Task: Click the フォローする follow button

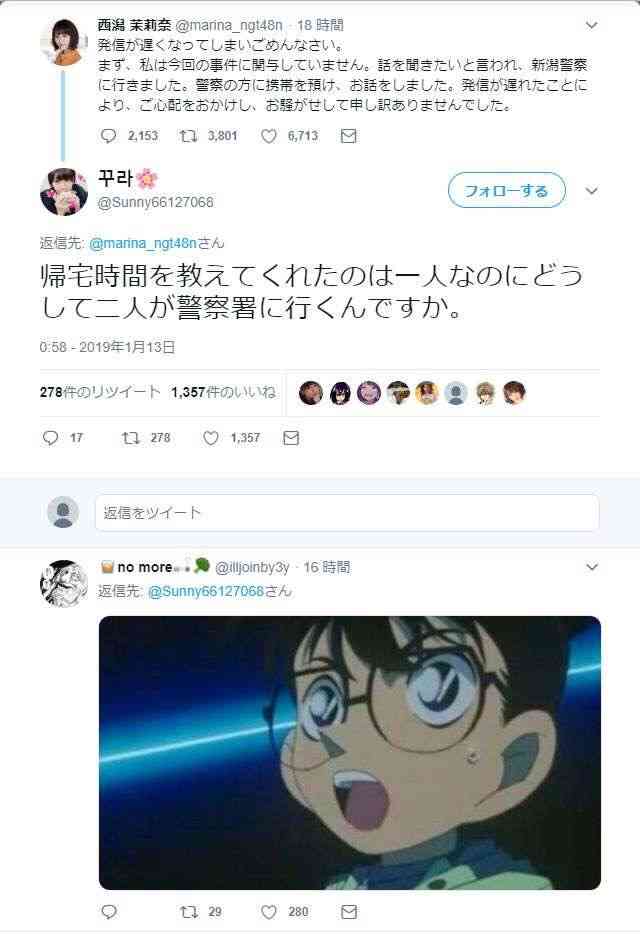Action: [507, 191]
